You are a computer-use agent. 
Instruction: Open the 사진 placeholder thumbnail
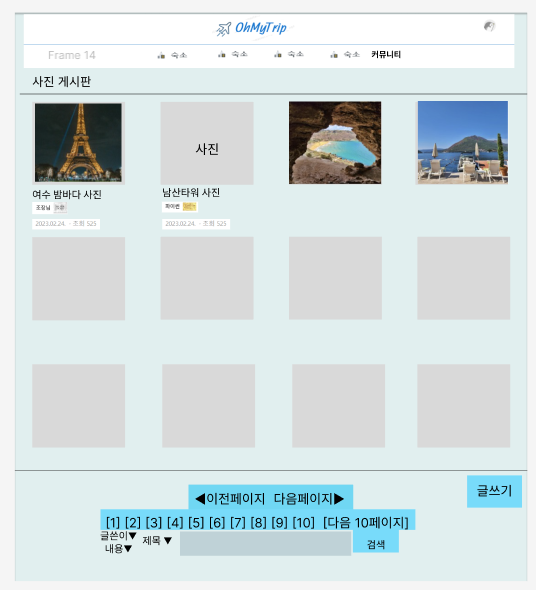[207, 143]
